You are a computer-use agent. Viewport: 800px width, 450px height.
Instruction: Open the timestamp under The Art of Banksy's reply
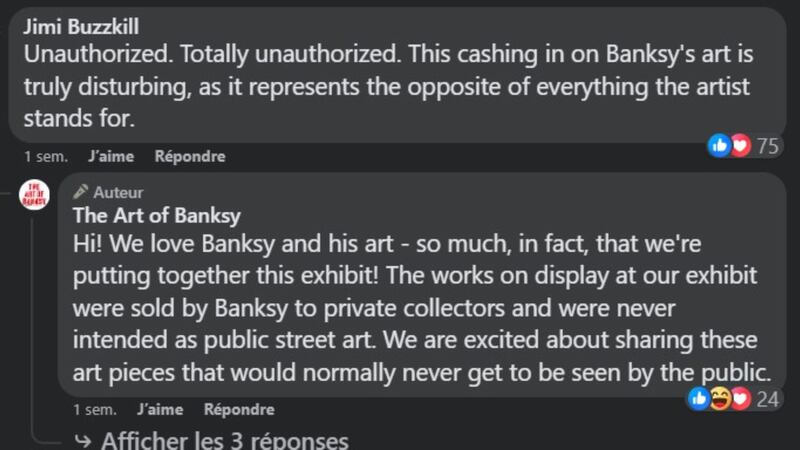pos(94,409)
